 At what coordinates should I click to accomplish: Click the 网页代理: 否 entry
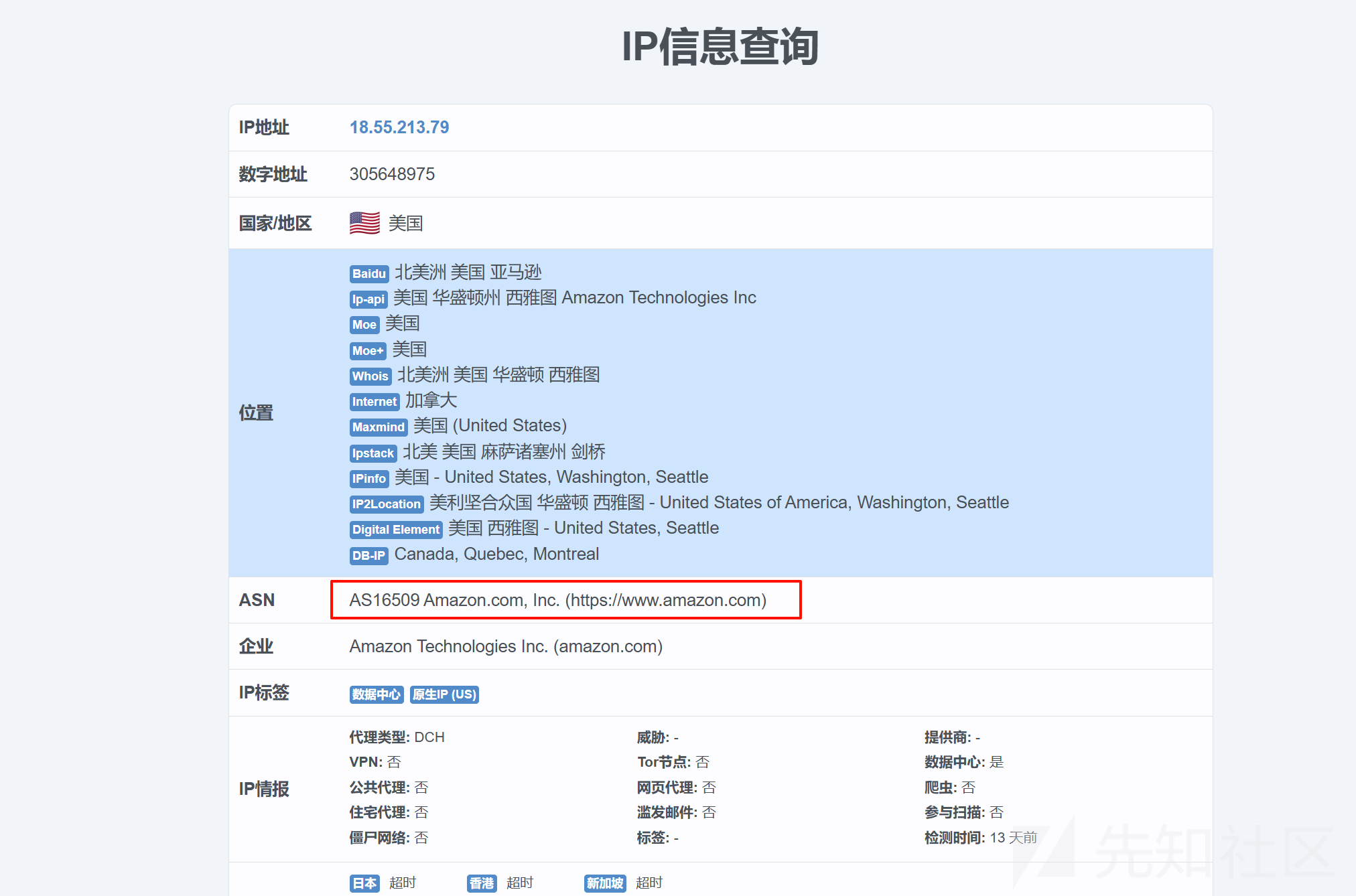[677, 788]
